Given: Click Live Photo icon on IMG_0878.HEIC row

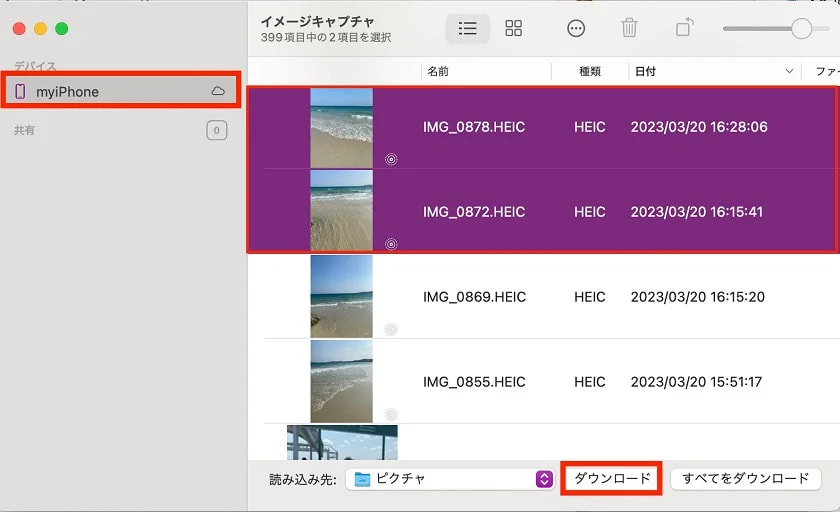Looking at the screenshot, I should point(391,159).
